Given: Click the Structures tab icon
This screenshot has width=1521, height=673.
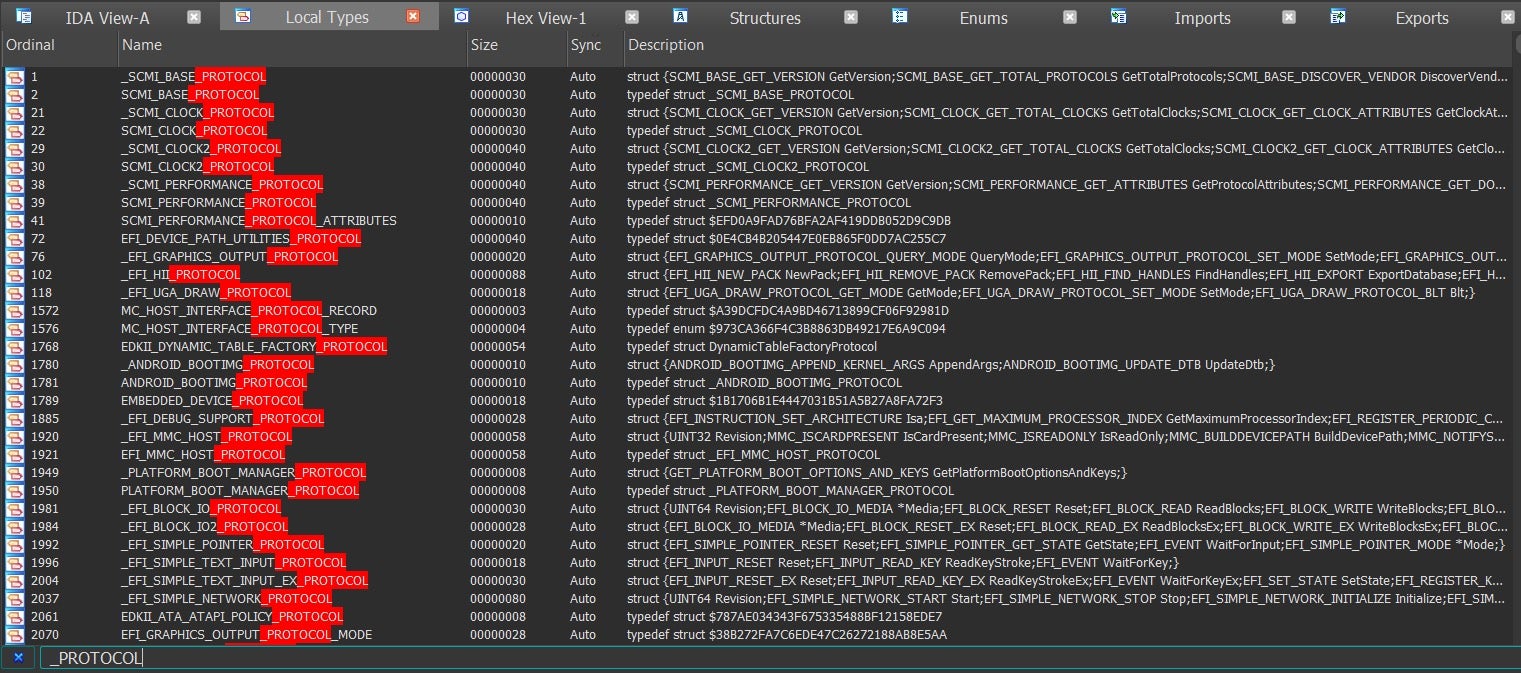Looking at the screenshot, I should click(680, 16).
